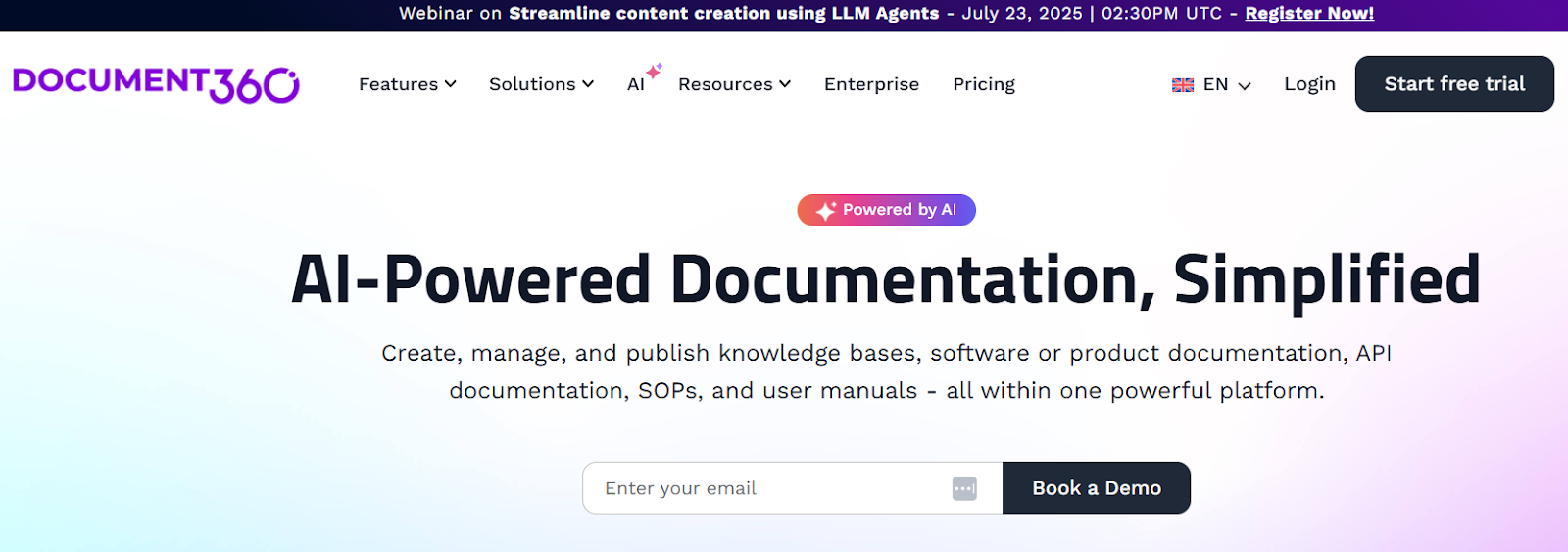Click the password manager icon in the email field
Image resolution: width=1568 pixels, height=552 pixels.
coord(964,488)
